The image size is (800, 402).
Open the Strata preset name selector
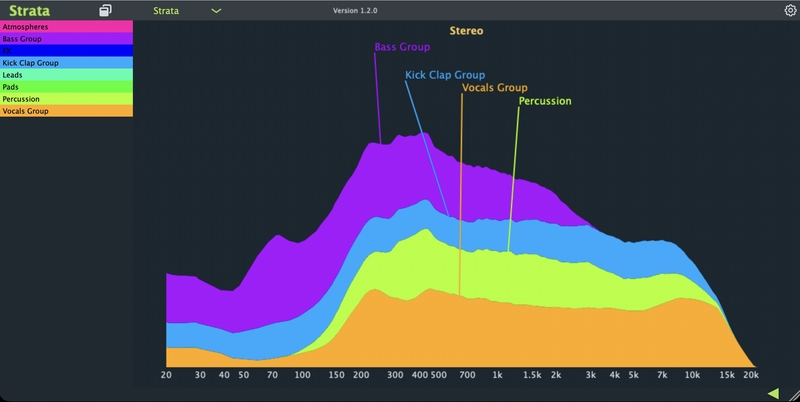tap(166, 11)
